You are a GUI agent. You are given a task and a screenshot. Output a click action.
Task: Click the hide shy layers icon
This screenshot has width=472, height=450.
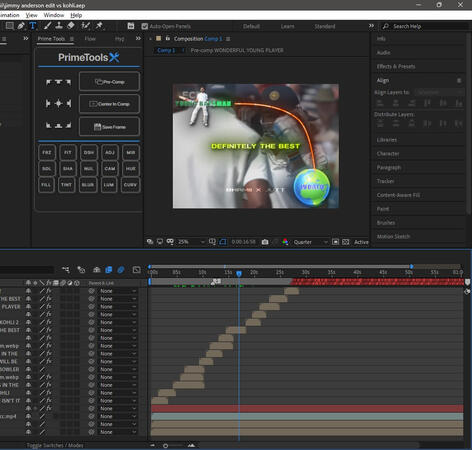97,270
